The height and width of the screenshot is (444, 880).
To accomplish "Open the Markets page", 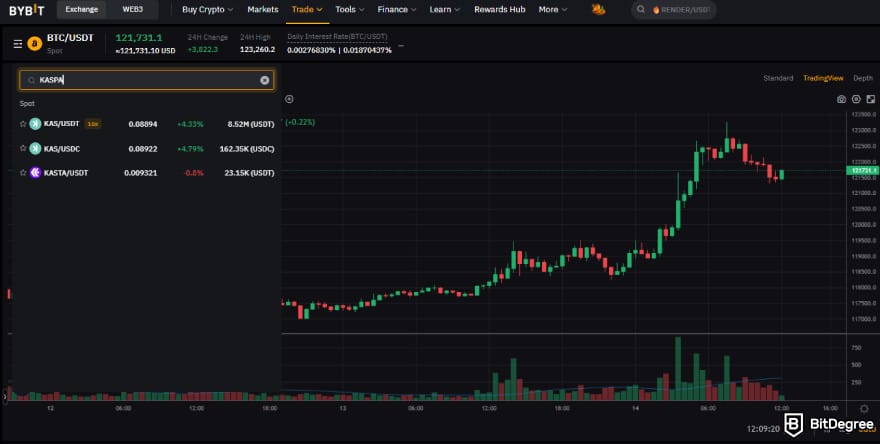I will pyautogui.click(x=263, y=10).
